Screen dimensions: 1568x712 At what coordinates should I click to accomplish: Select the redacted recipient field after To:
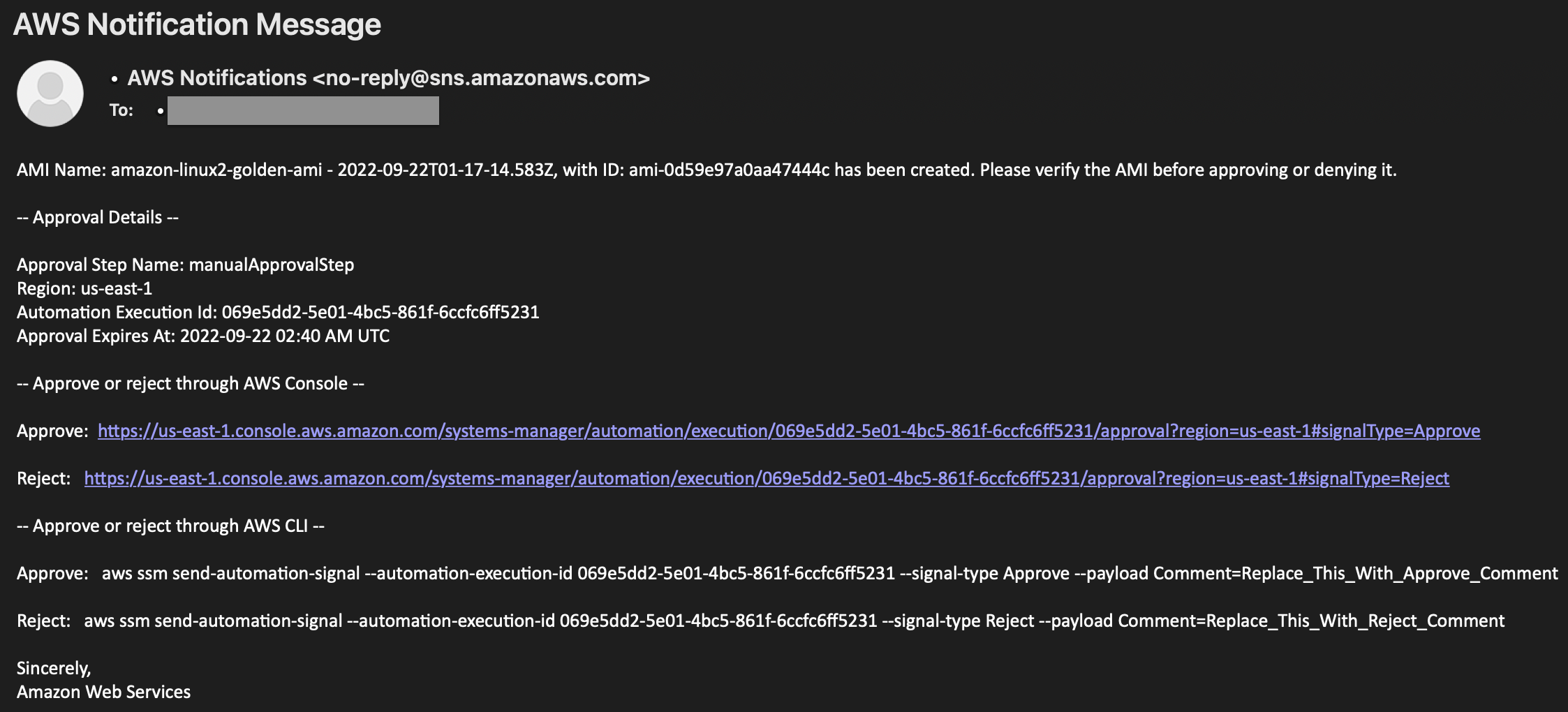tap(303, 110)
